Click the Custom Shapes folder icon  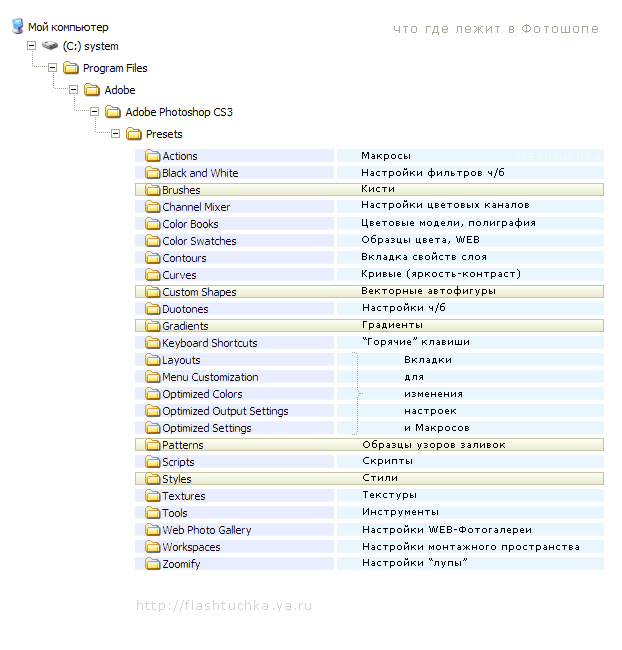153,292
